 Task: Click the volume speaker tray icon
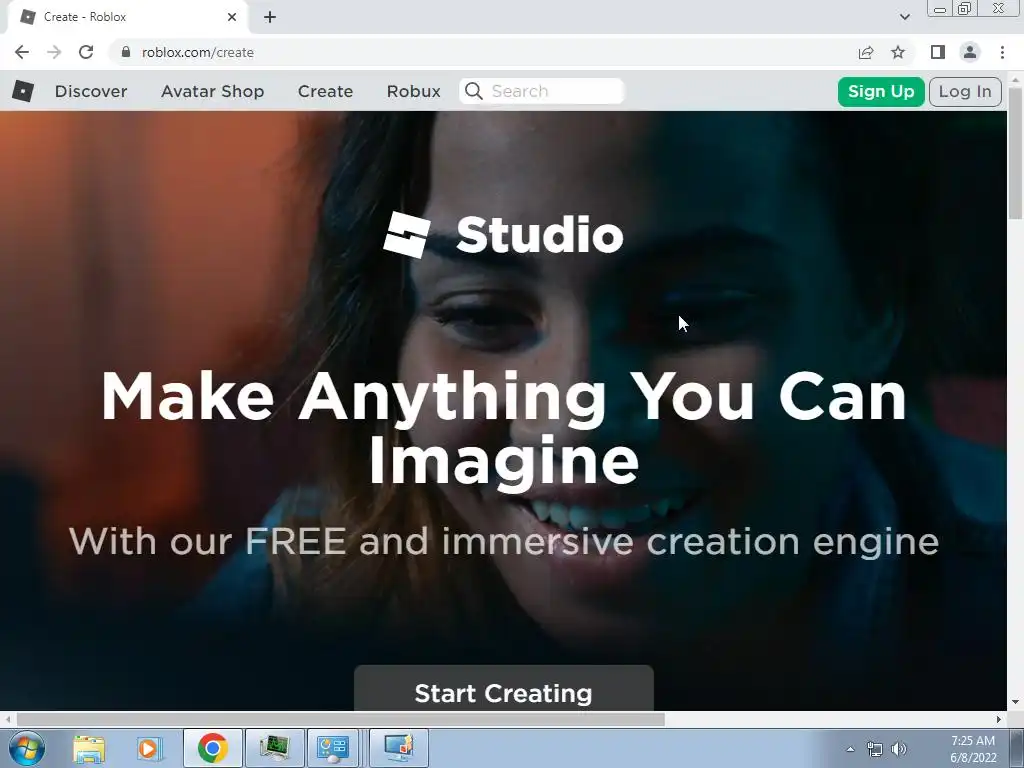(x=899, y=749)
